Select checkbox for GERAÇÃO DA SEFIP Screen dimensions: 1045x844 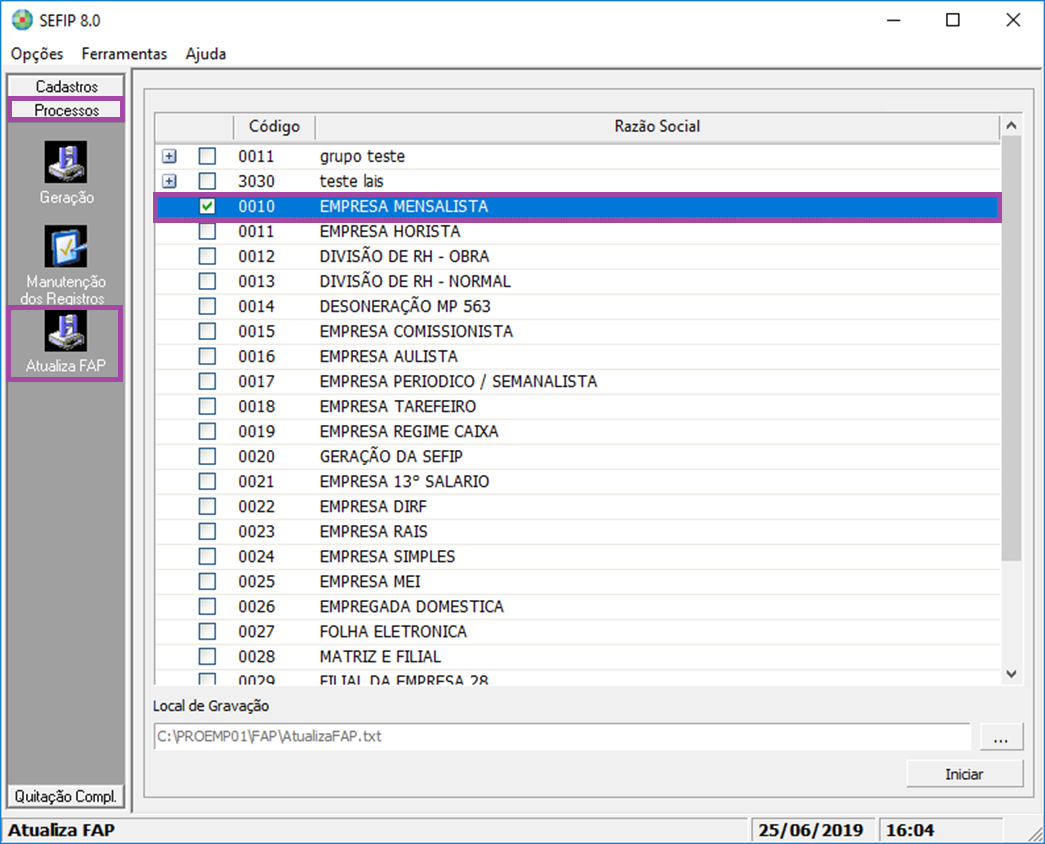[207, 456]
